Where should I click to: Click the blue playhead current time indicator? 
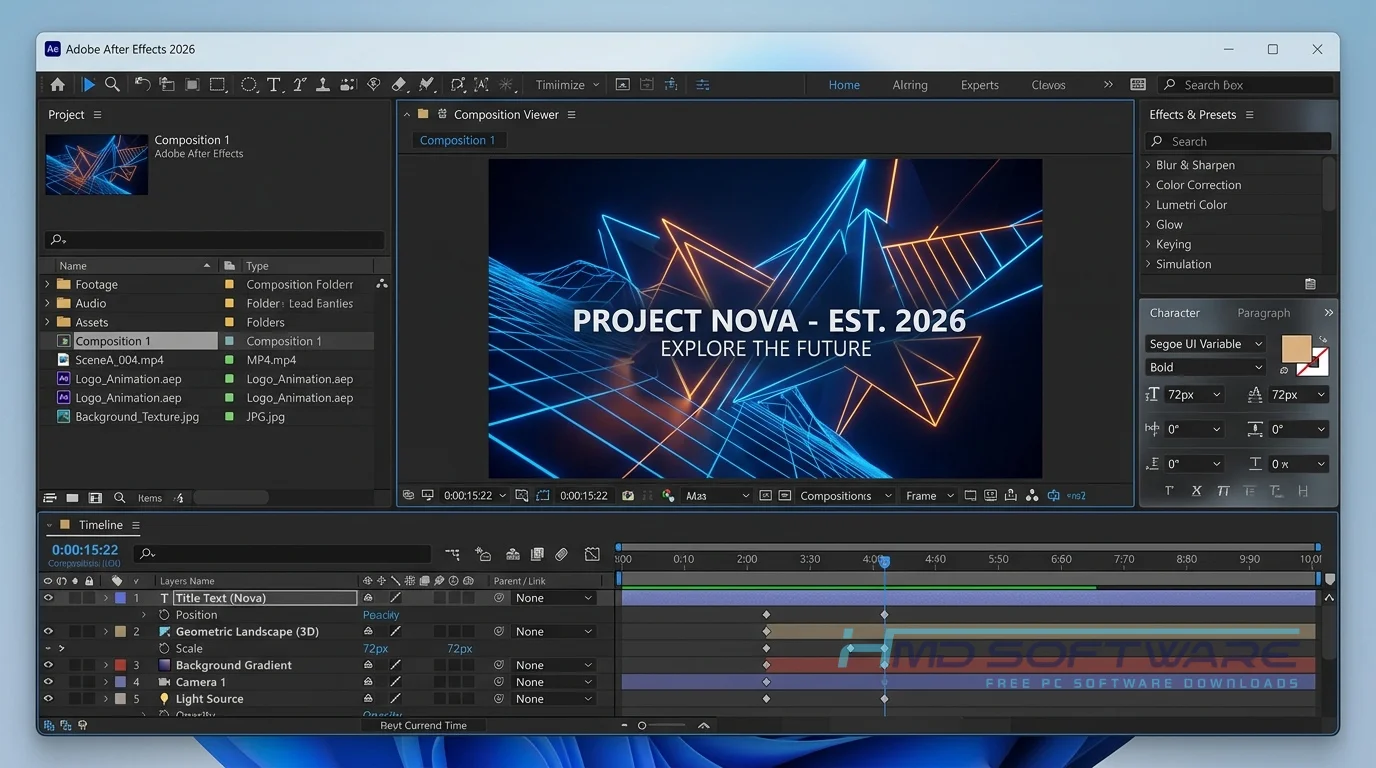884,563
